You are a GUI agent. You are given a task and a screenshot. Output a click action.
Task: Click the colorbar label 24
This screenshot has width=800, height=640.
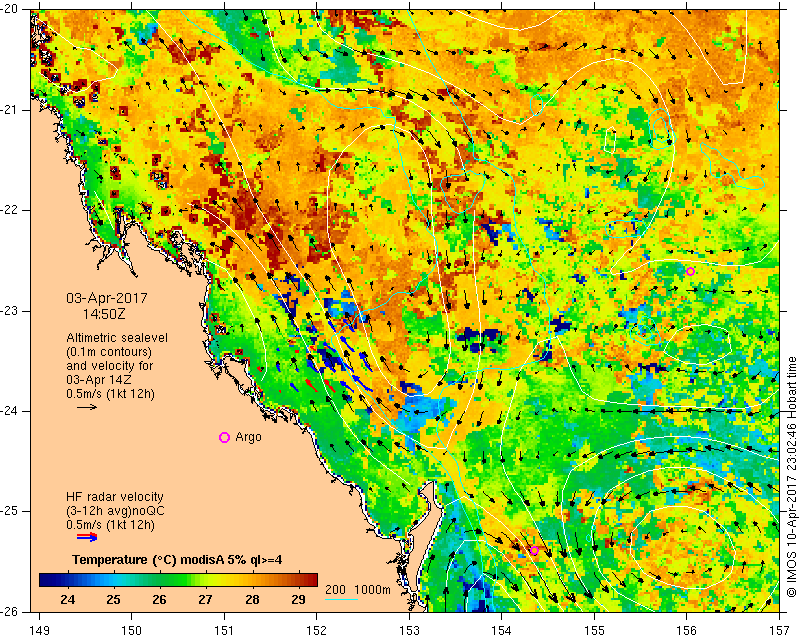[67, 599]
